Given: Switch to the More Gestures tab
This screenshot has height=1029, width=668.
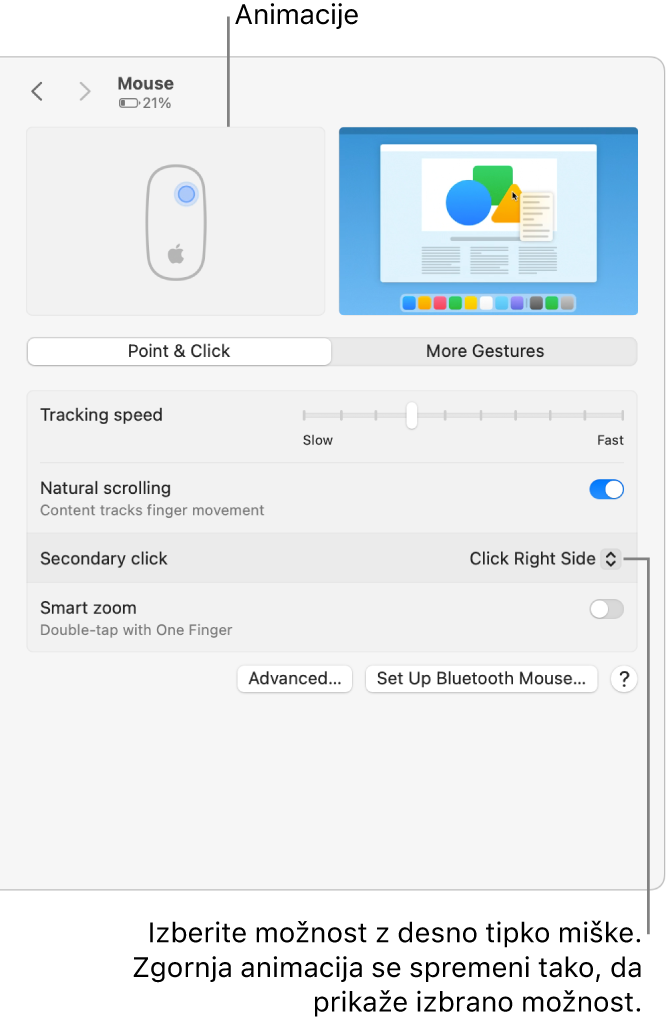Looking at the screenshot, I should 485,352.
